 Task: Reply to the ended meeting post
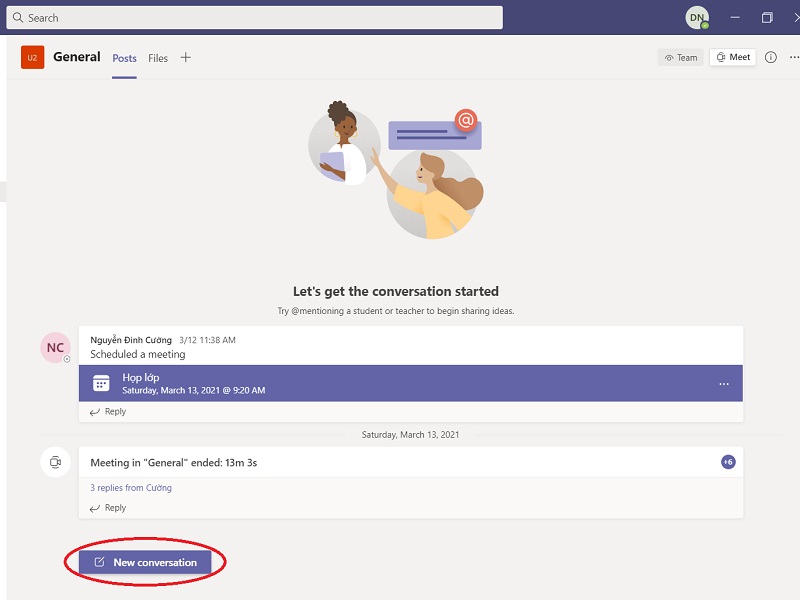(x=108, y=508)
